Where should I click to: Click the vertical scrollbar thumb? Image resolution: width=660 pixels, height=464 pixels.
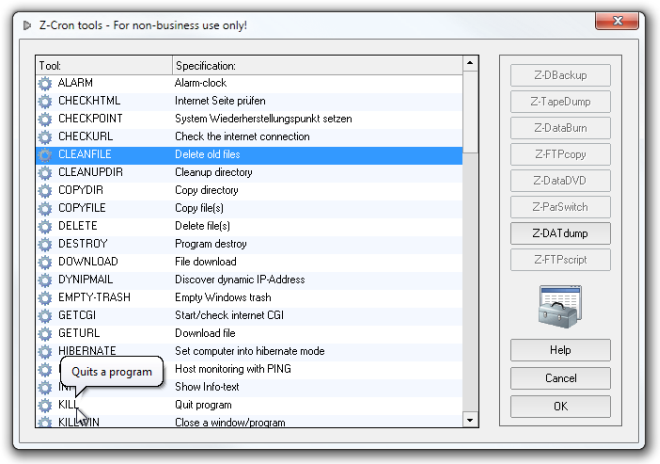(x=470, y=112)
